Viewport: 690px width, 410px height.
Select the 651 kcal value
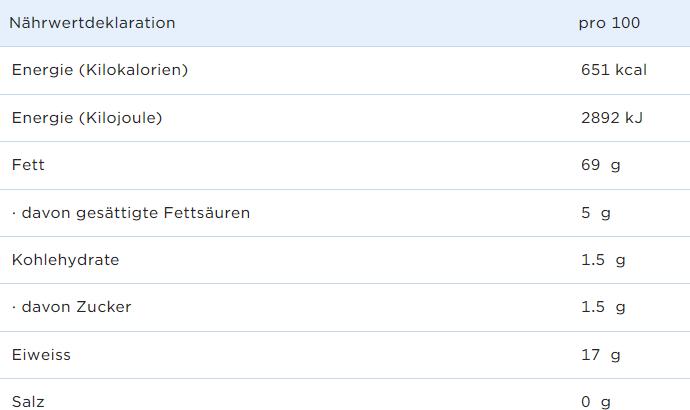pyautogui.click(x=614, y=70)
